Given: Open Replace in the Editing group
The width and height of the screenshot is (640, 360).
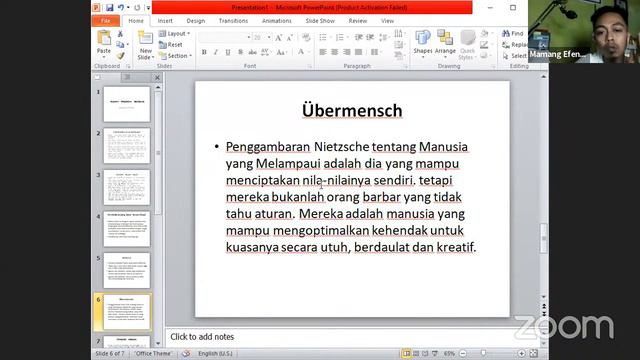Looking at the screenshot, I should click(515, 44).
